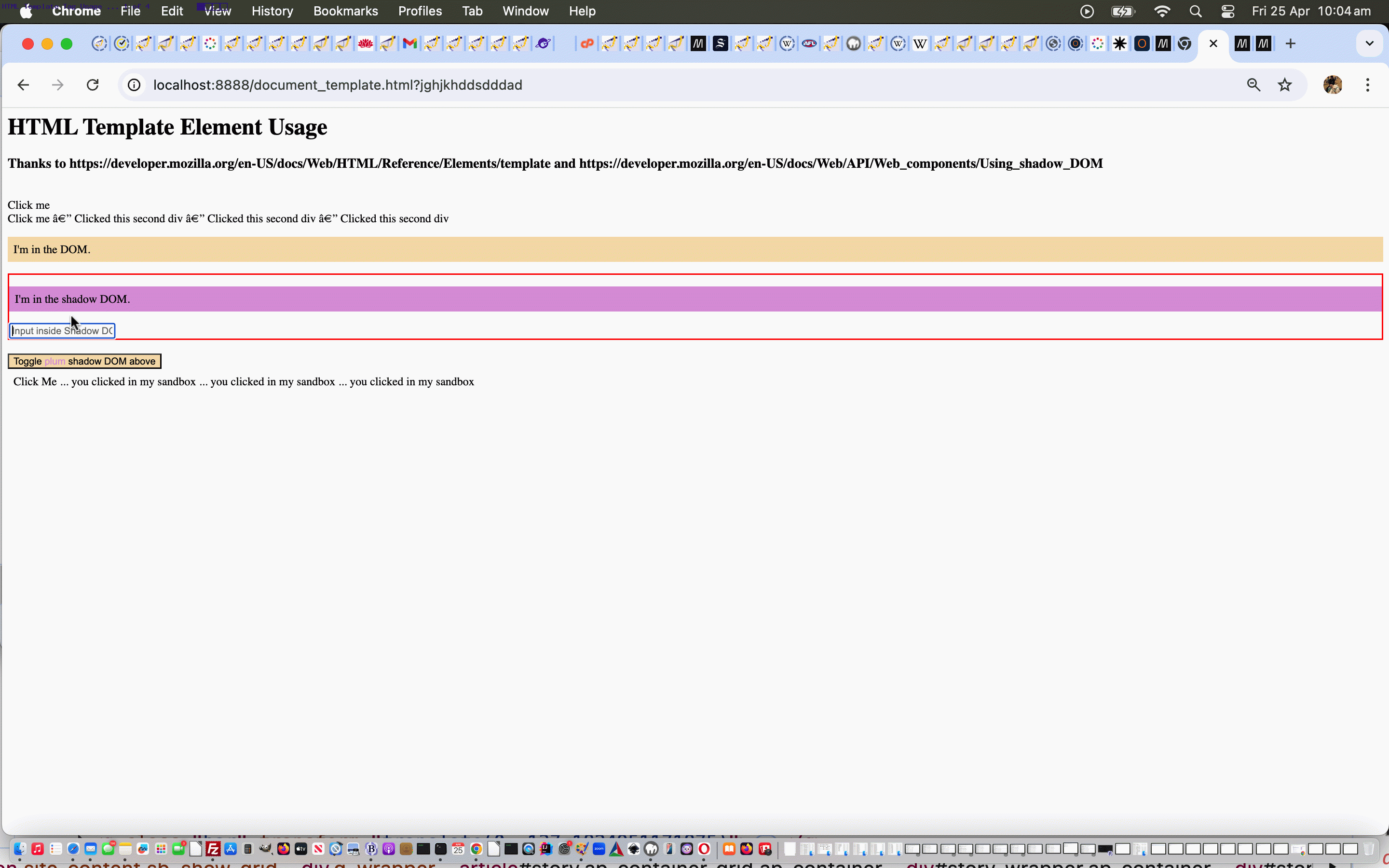Open the Bookmarks menu

coord(345,12)
